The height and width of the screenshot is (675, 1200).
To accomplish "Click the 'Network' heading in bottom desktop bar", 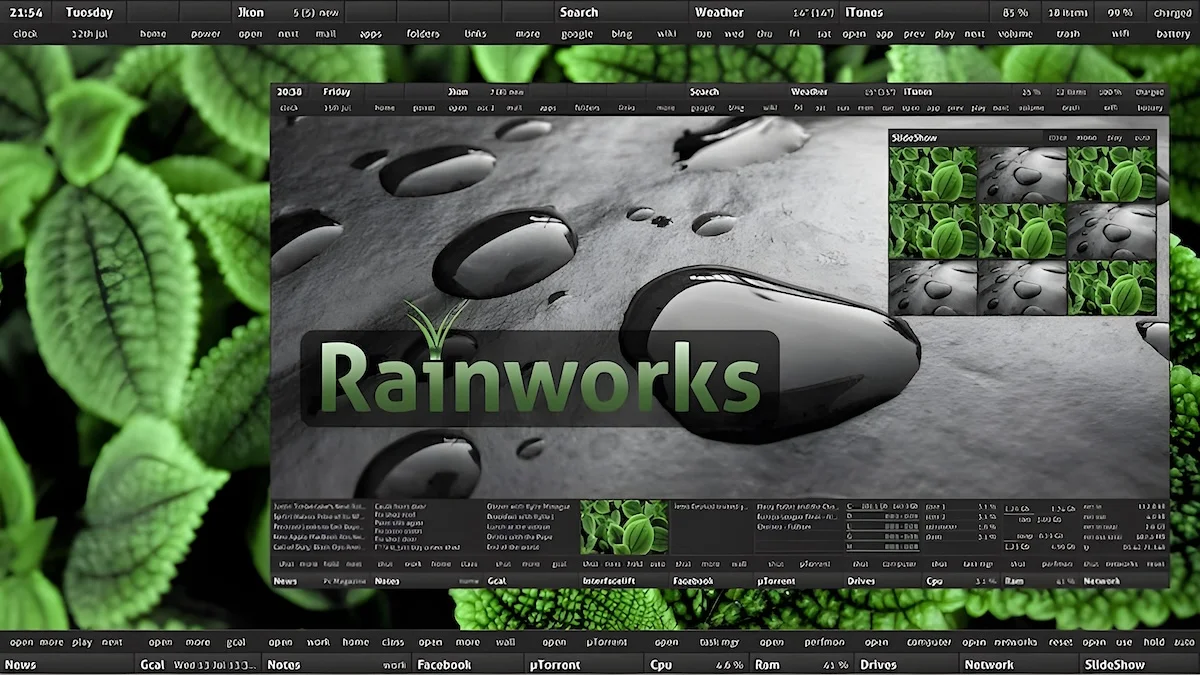I will click(x=989, y=664).
